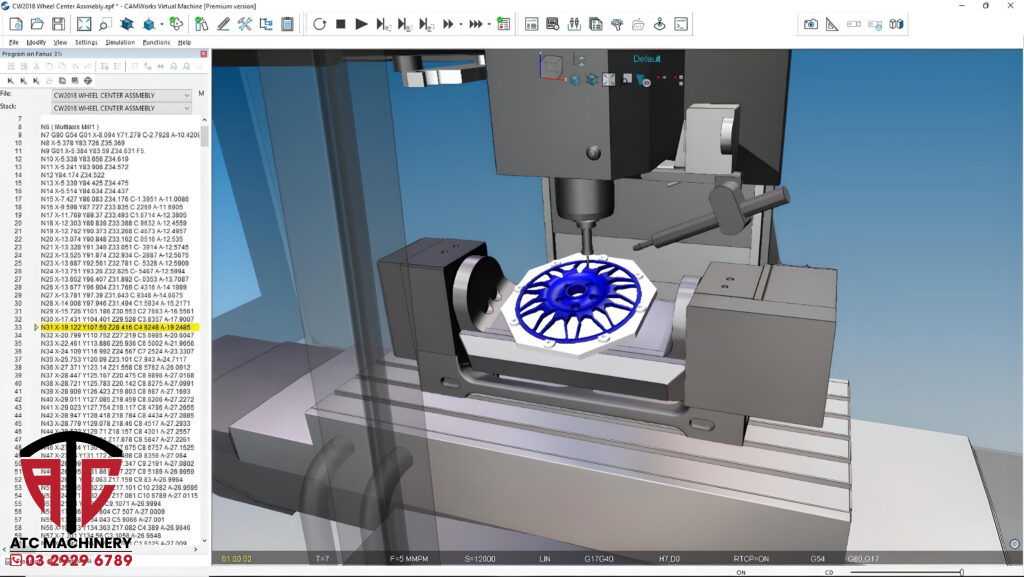This screenshot has width=1024, height=577.
Task: Open the console terminal icon in toolbar
Action: tap(680, 23)
